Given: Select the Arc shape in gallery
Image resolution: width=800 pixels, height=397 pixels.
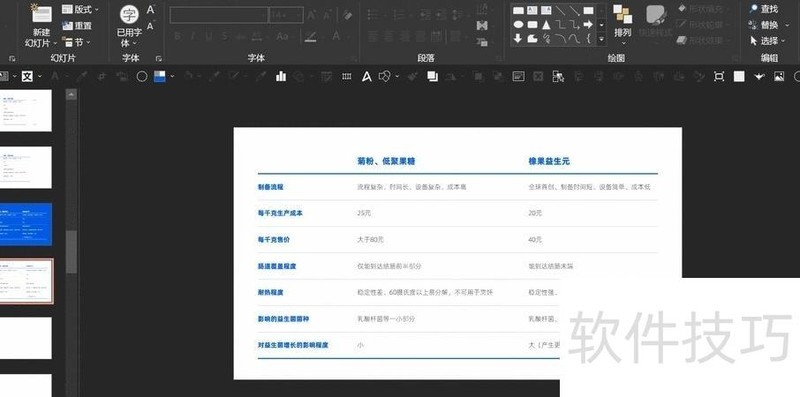Looking at the screenshot, I should (x=560, y=38).
